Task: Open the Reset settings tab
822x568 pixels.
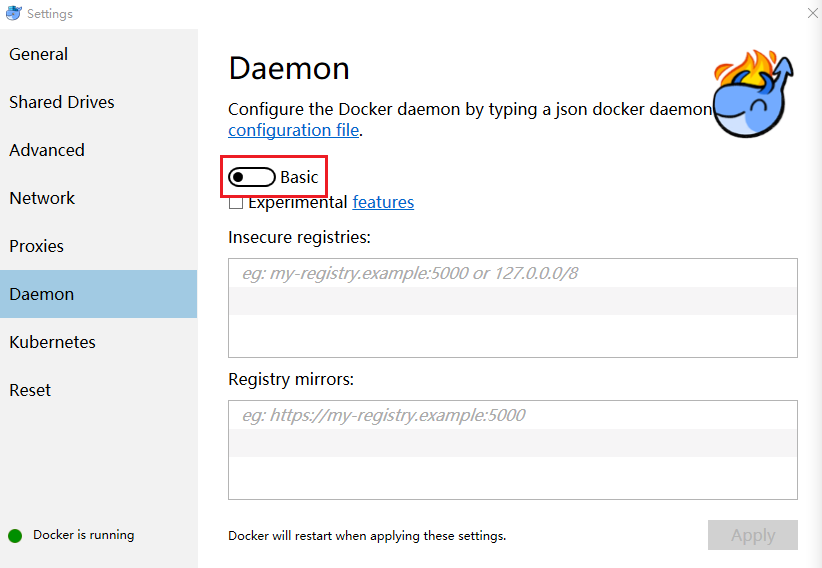Action: (x=99, y=390)
